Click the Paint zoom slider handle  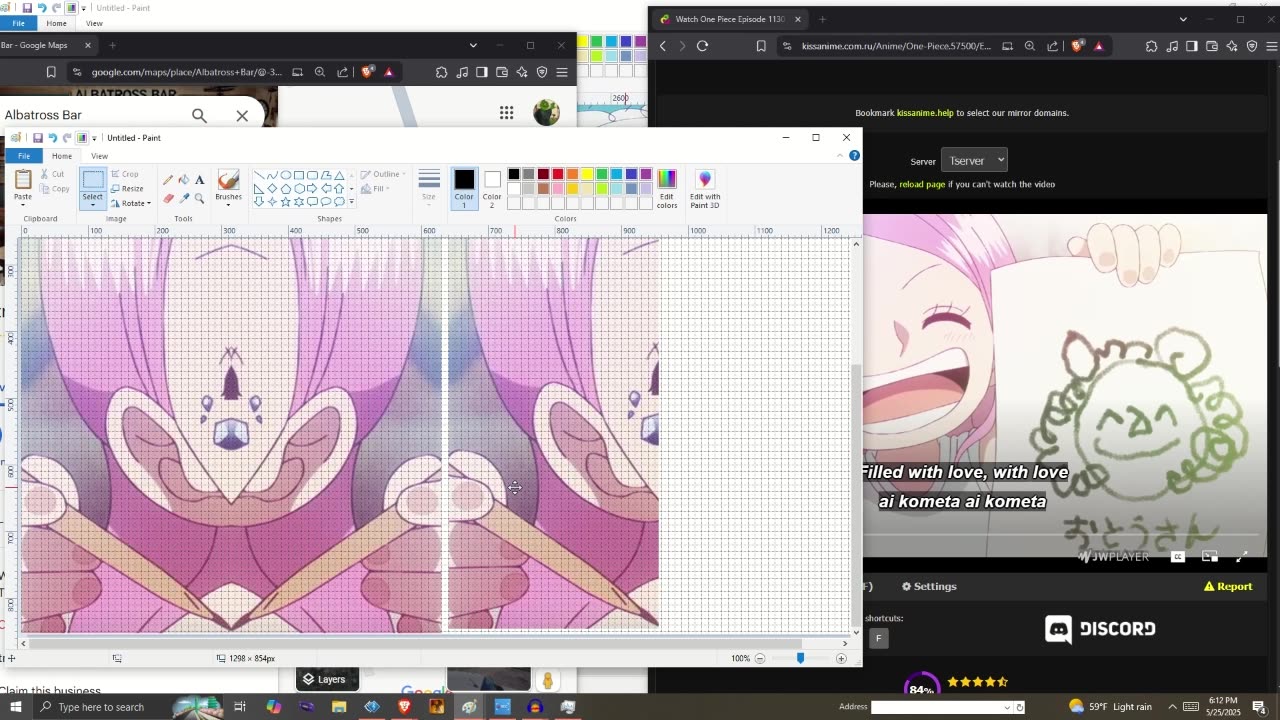[x=800, y=658]
